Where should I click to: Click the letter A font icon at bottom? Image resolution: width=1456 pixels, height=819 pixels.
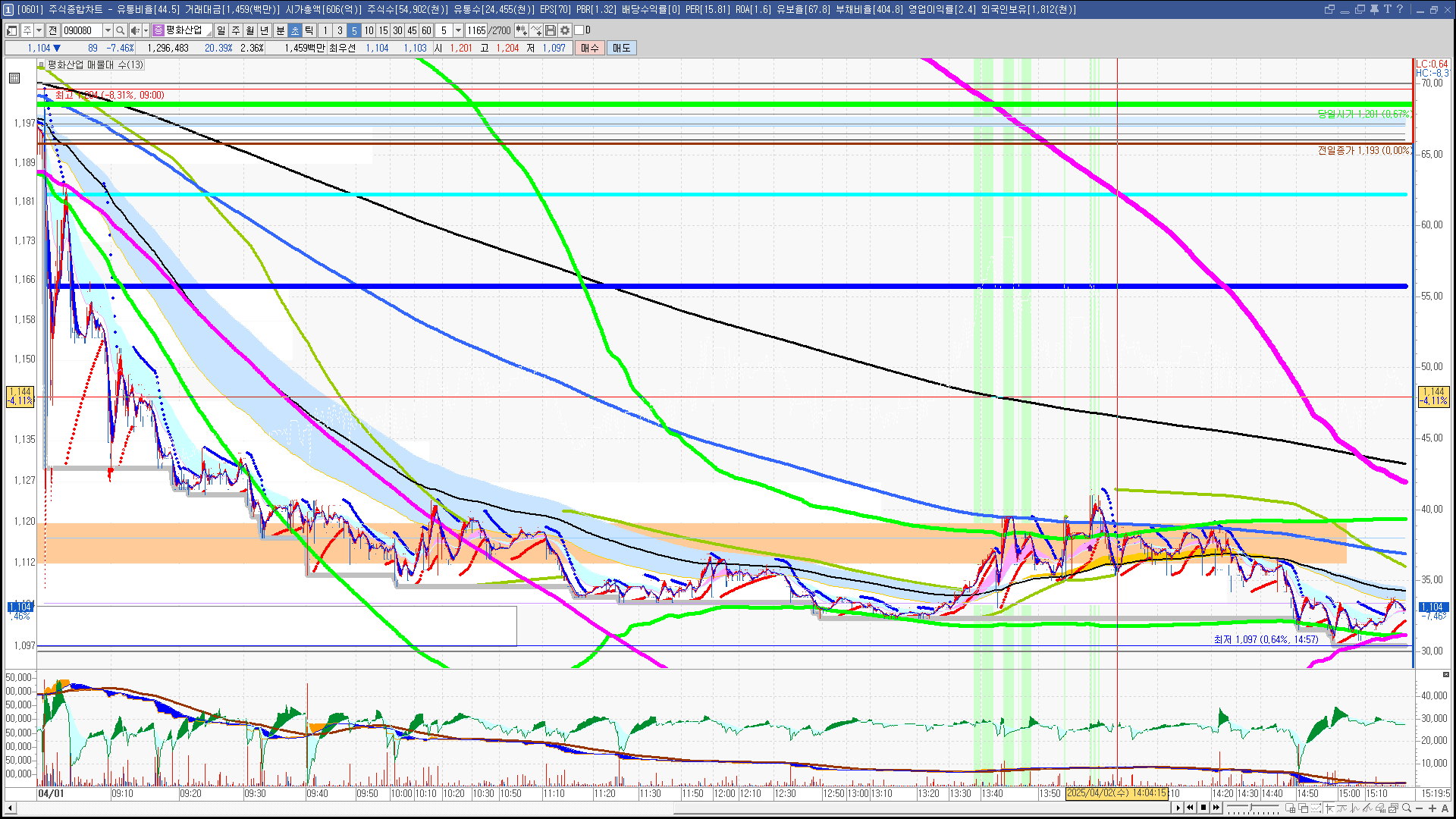pos(1445,808)
